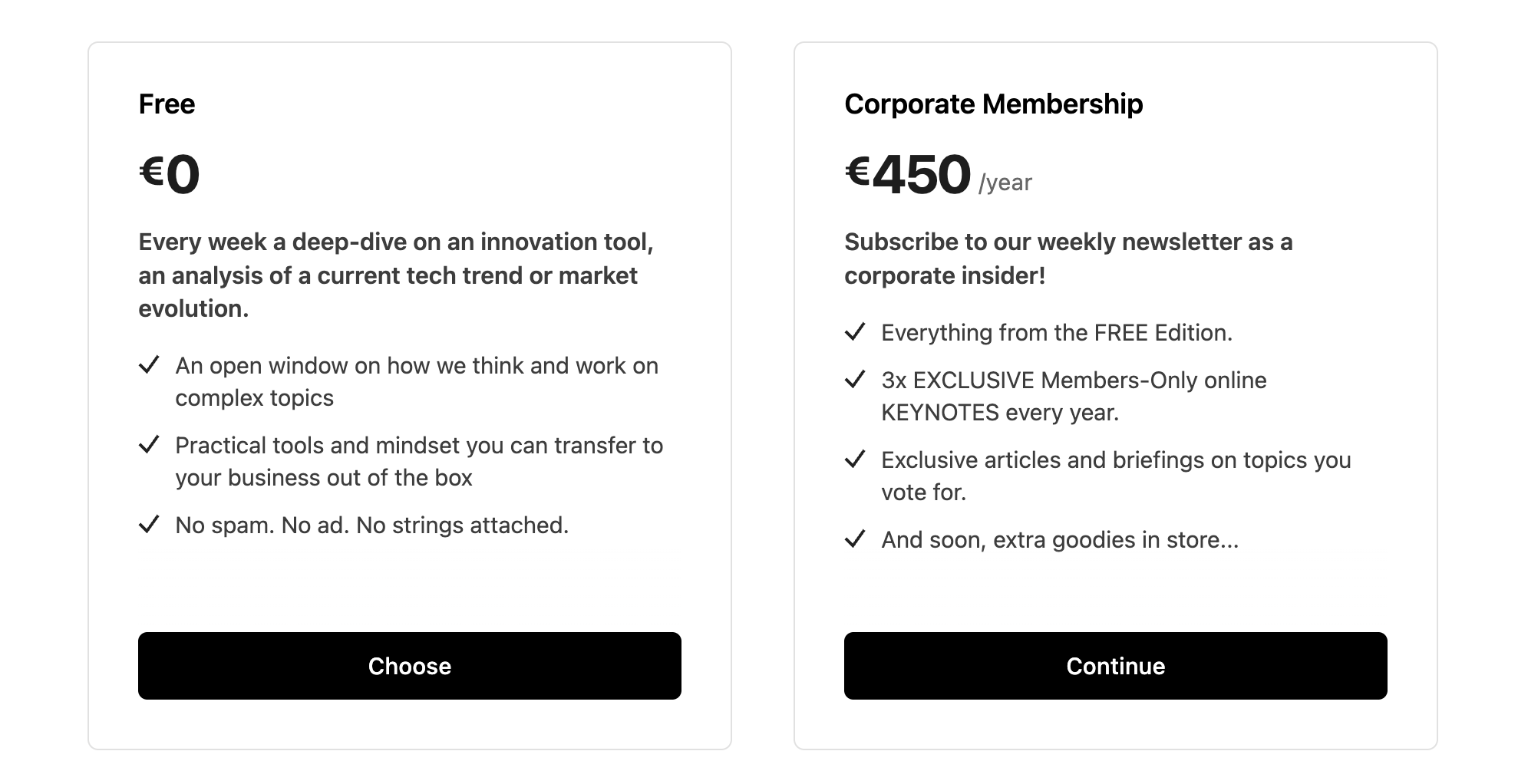Click the '/year' billing period text
The height and width of the screenshot is (784, 1518).
coord(1005,183)
